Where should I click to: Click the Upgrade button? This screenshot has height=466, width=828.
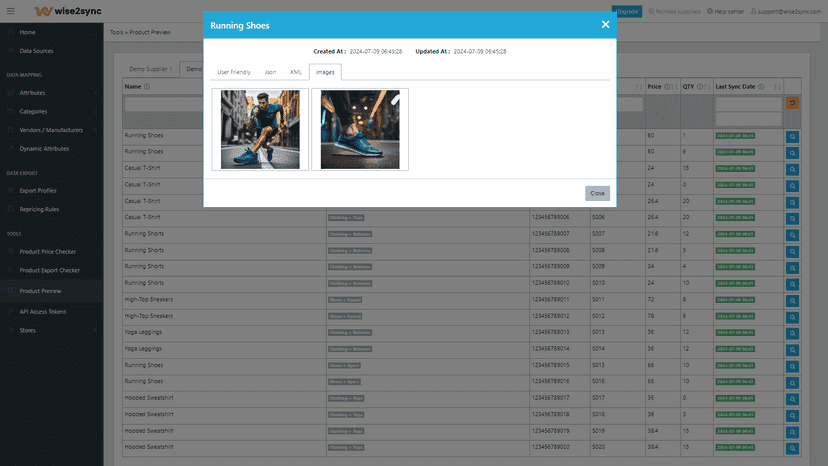click(x=627, y=11)
